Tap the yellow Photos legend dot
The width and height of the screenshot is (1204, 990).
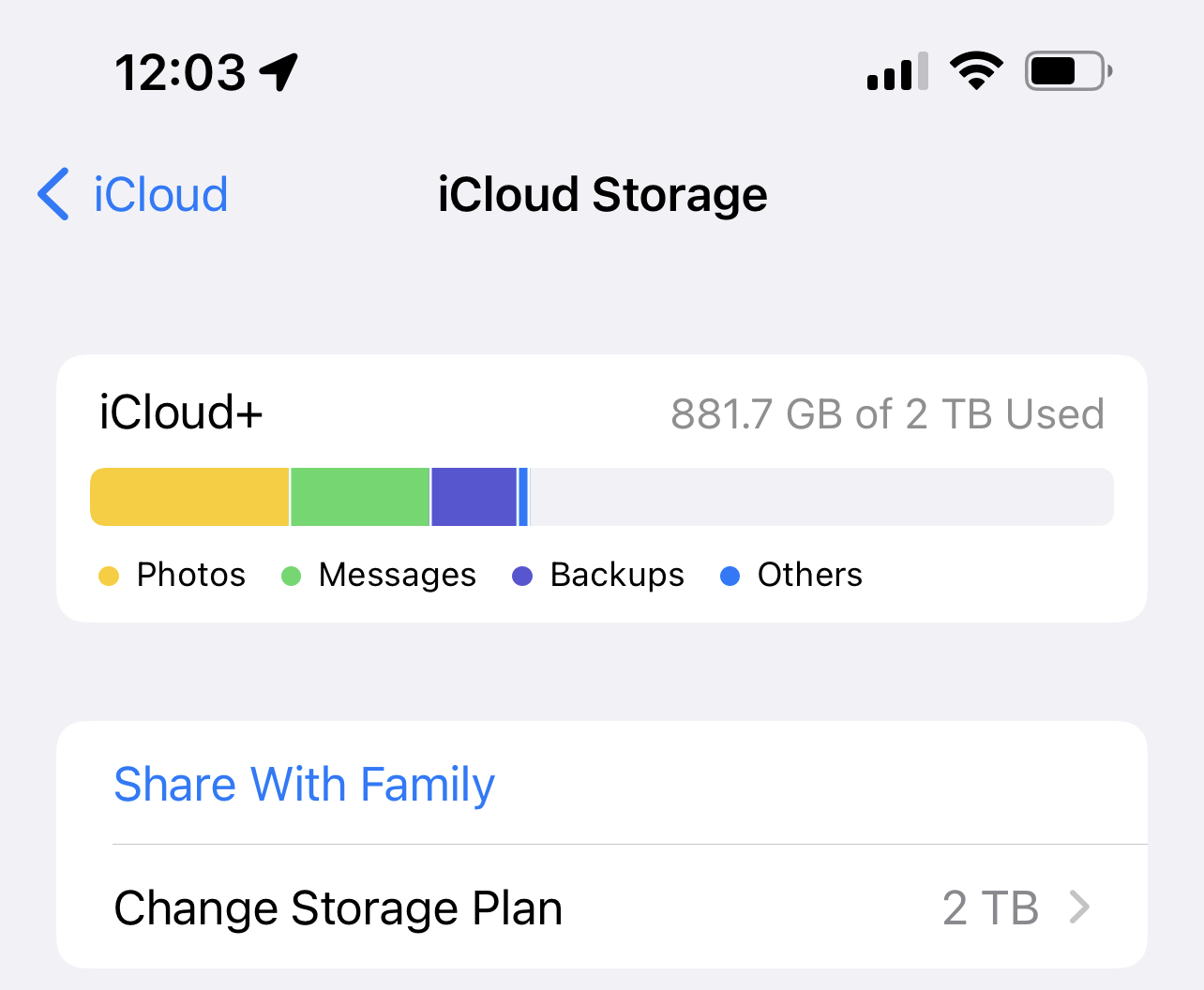click(x=109, y=576)
